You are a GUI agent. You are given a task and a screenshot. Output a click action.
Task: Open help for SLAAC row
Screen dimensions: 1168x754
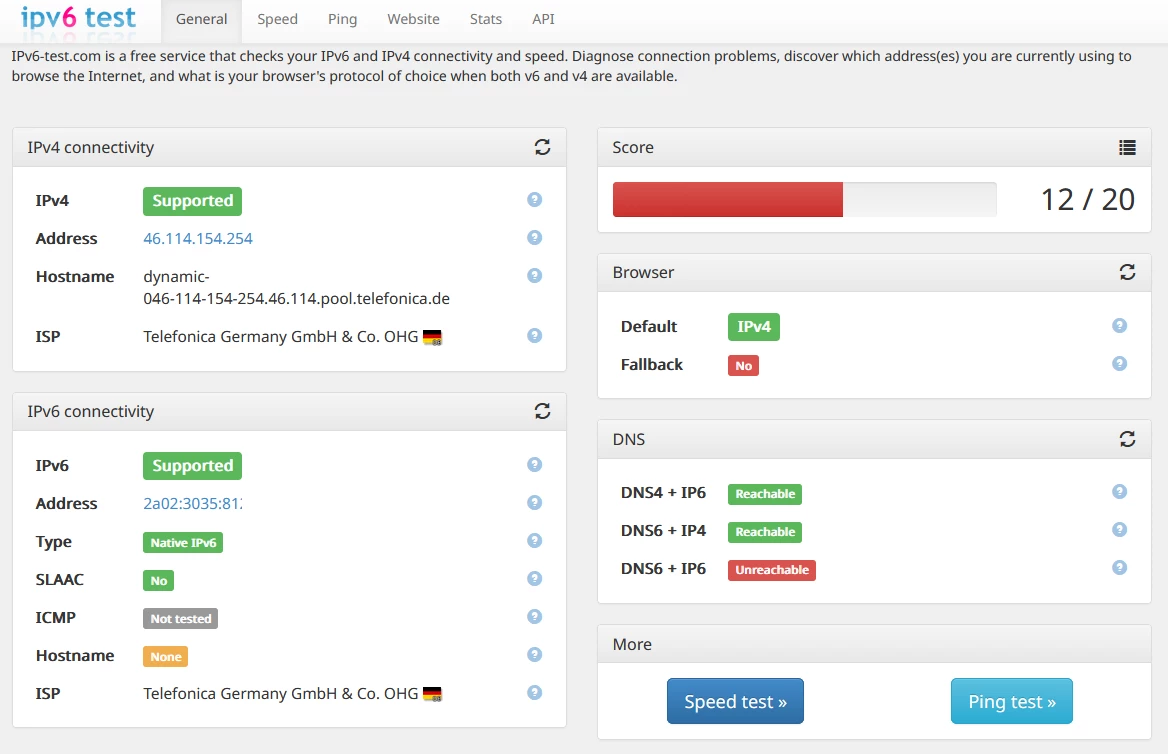(x=534, y=579)
